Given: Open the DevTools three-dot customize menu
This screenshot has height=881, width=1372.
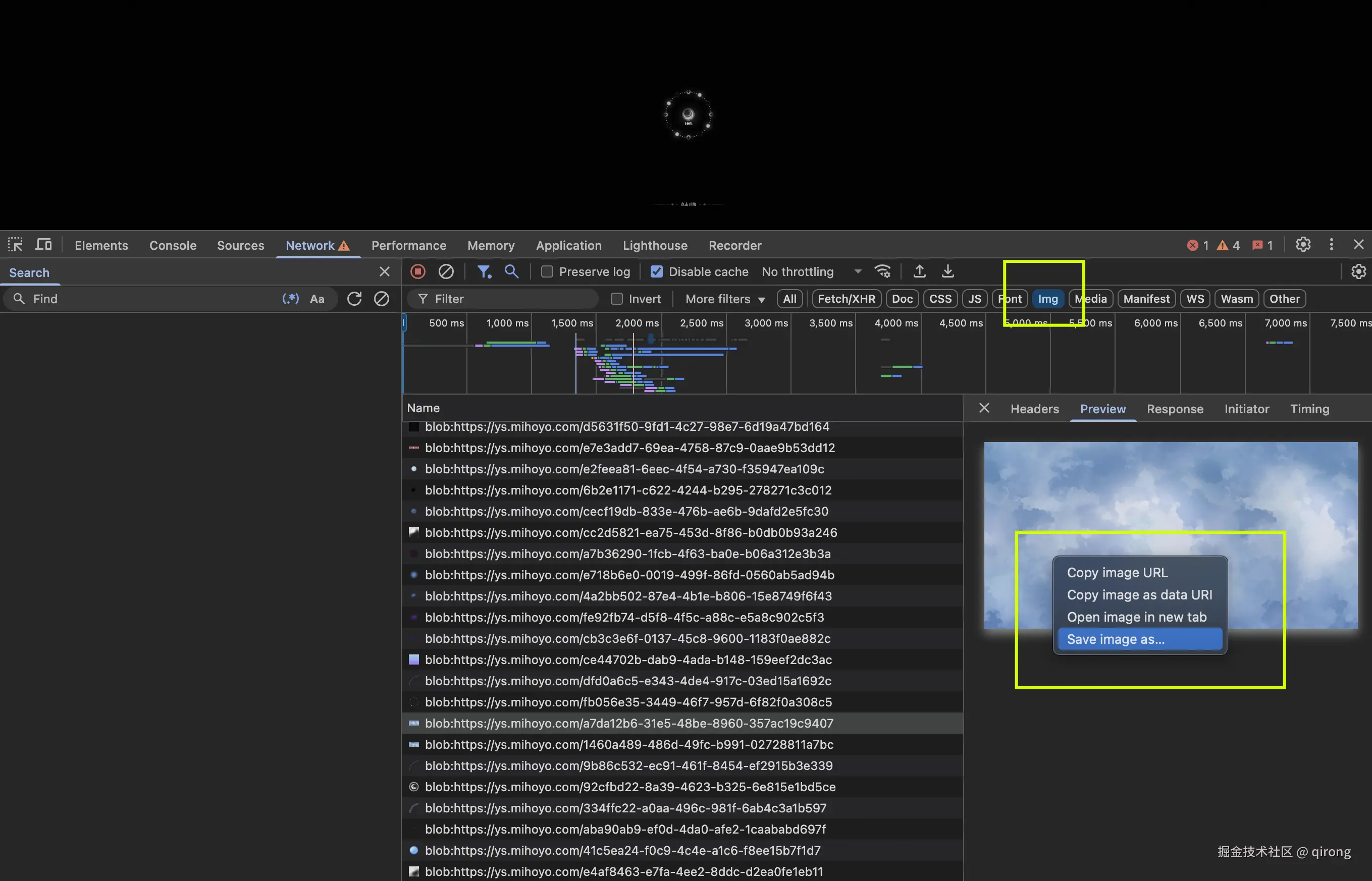Looking at the screenshot, I should point(1331,245).
